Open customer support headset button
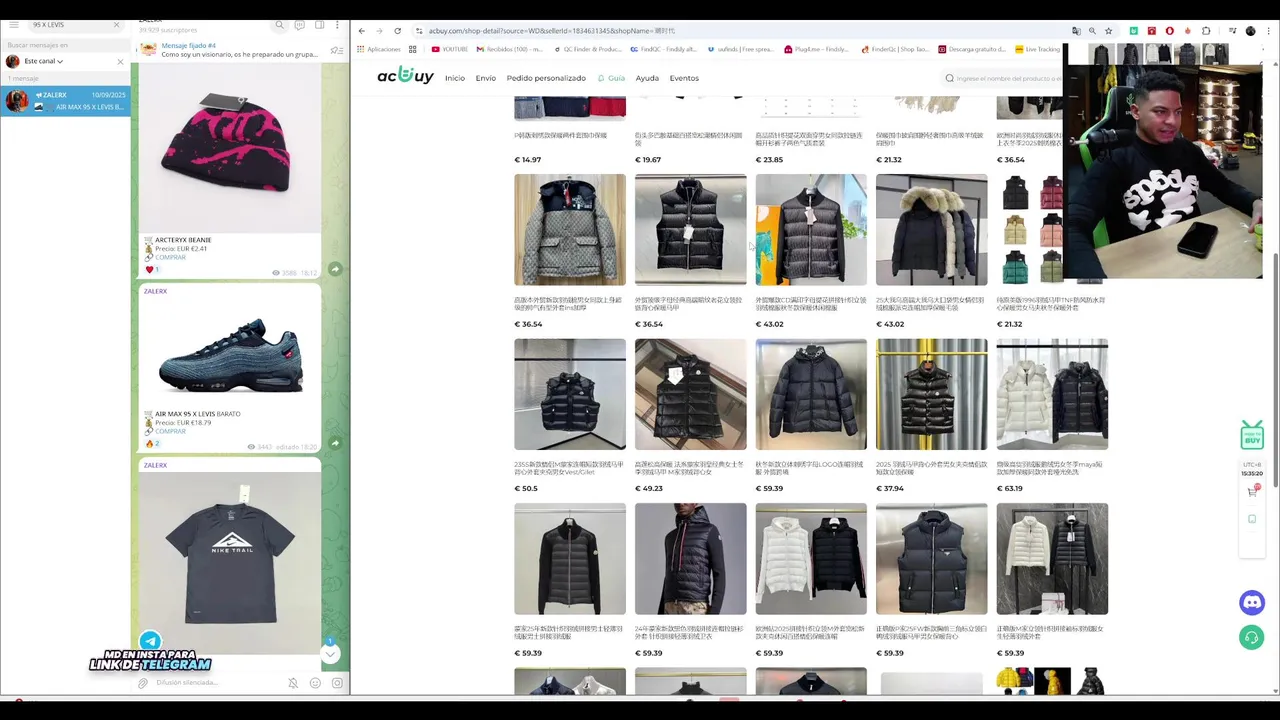Screen dimensions: 1280x720 coord(1252,637)
